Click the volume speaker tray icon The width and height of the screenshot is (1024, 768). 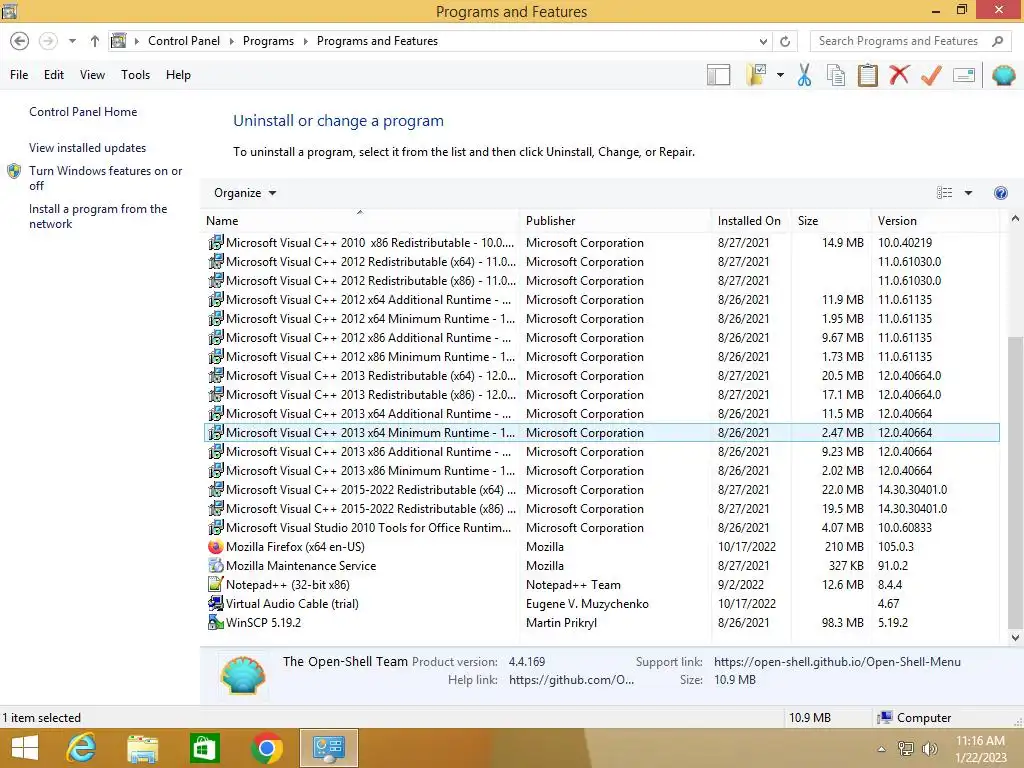tap(929, 749)
